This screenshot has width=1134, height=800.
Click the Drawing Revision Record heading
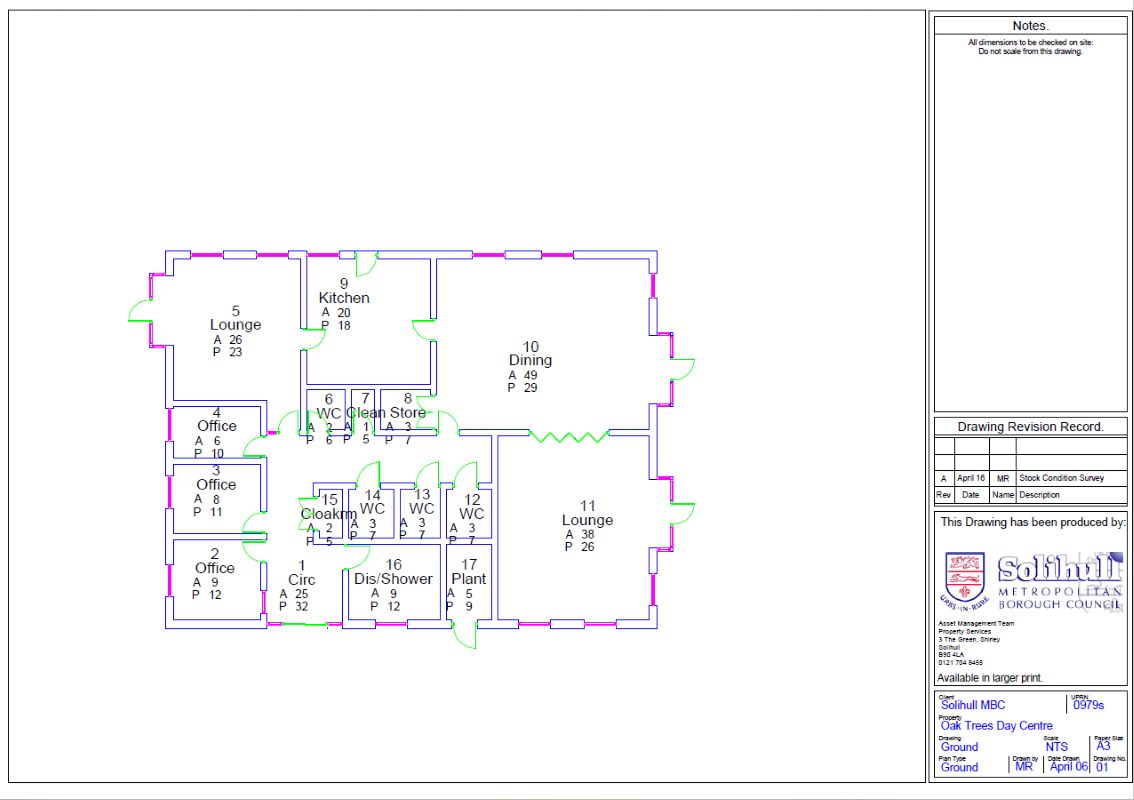pyautogui.click(x=1030, y=427)
